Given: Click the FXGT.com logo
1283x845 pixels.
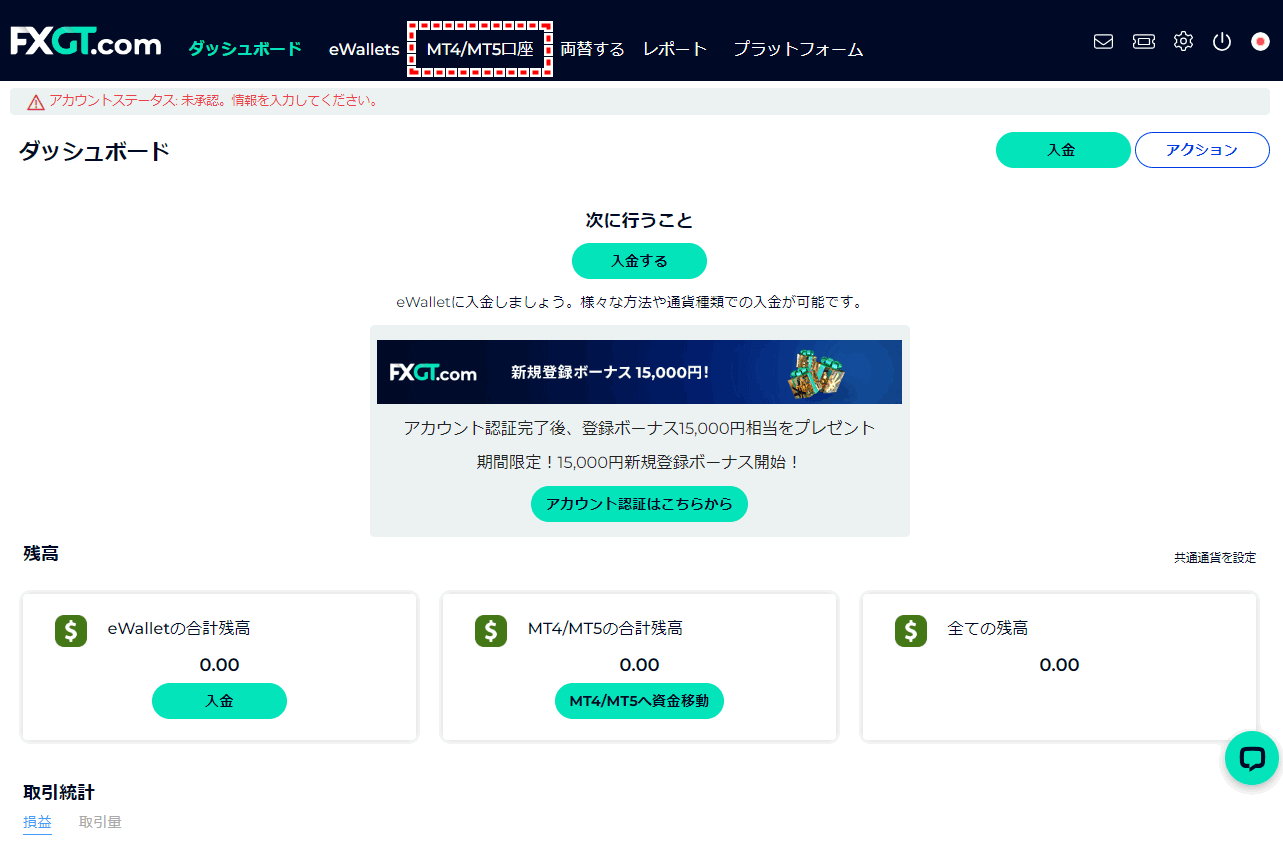Looking at the screenshot, I should pos(86,43).
